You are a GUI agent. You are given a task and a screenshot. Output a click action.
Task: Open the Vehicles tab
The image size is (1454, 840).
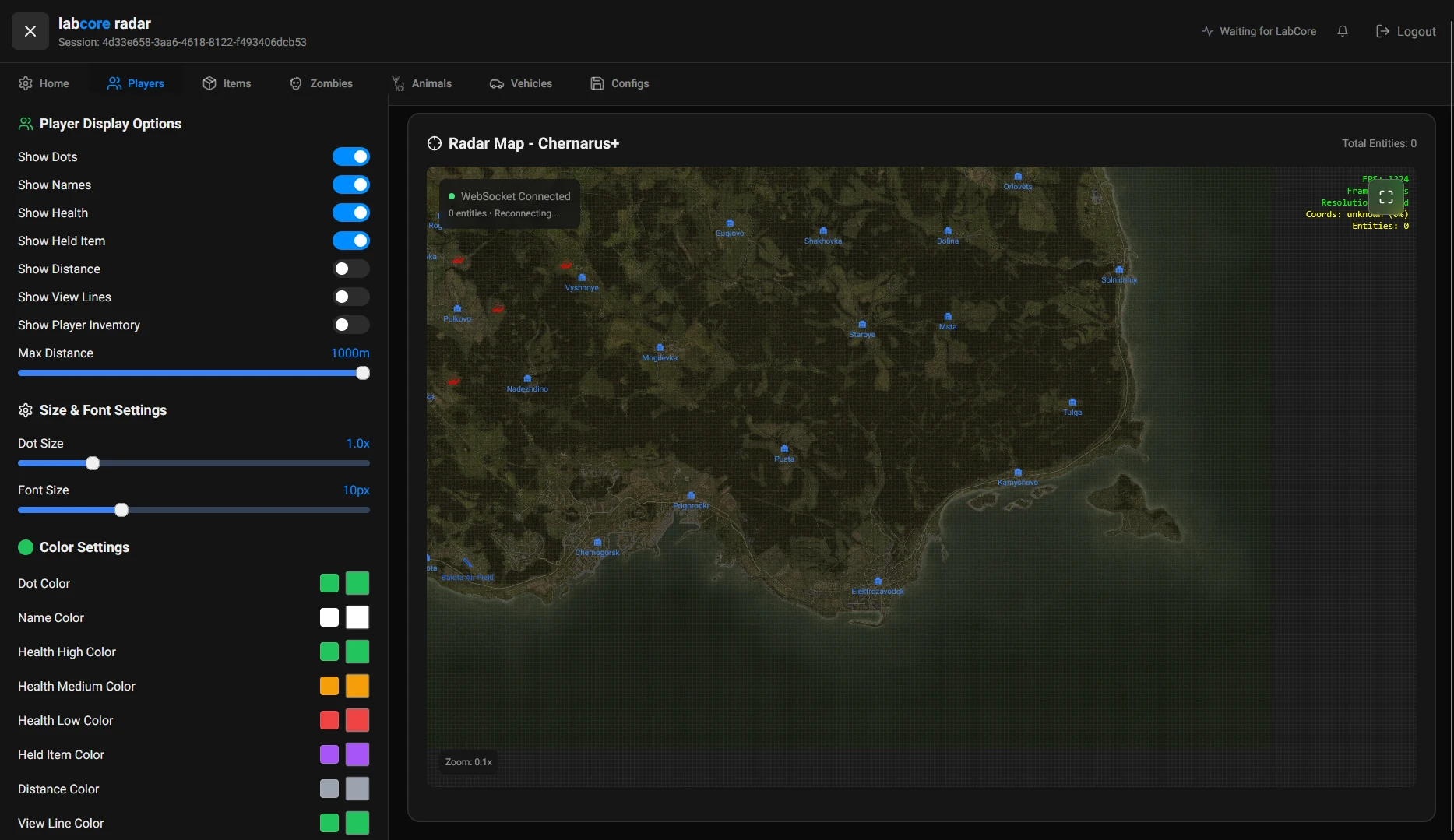(521, 83)
